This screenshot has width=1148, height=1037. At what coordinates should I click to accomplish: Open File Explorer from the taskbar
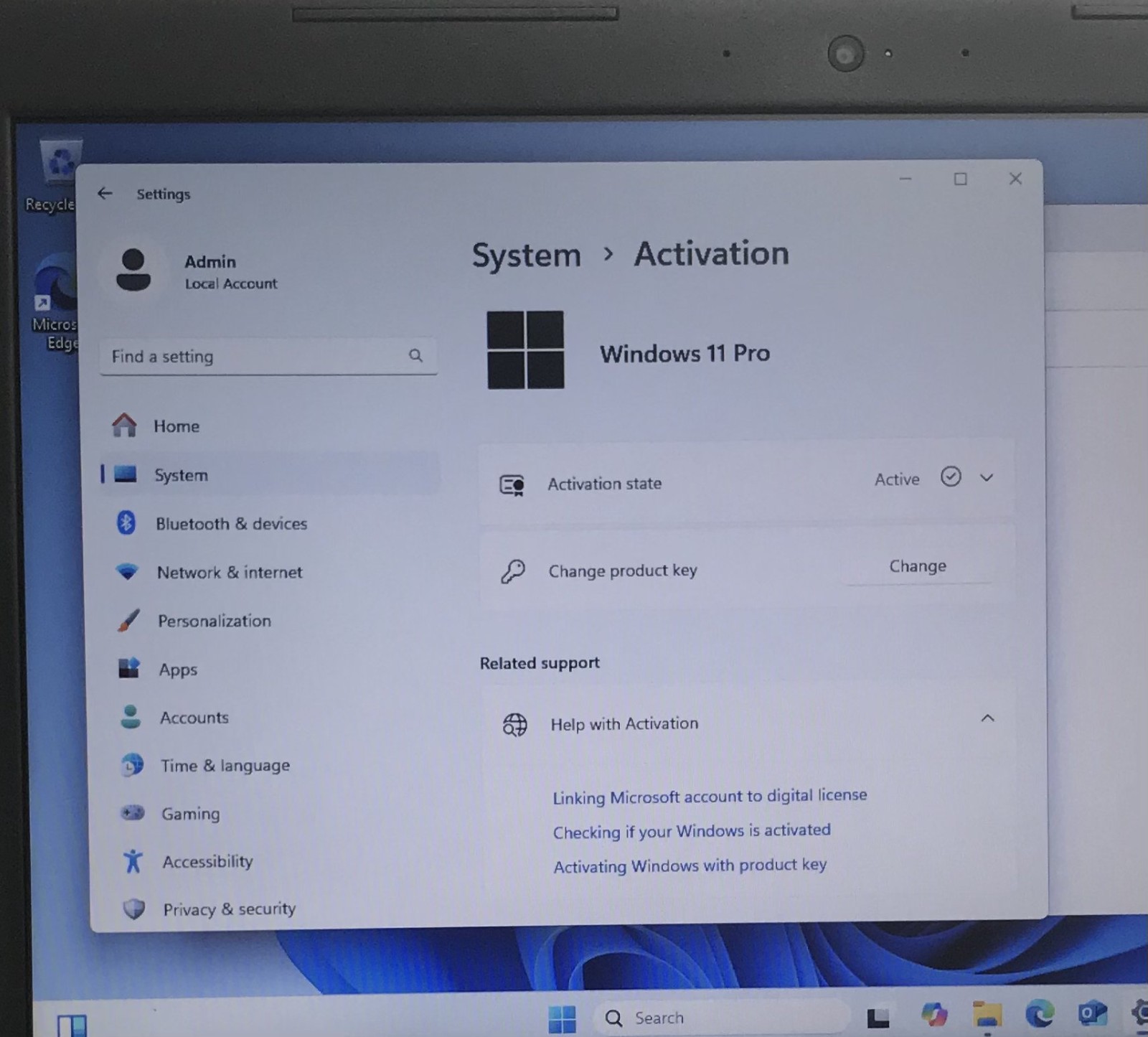pyautogui.click(x=987, y=1015)
